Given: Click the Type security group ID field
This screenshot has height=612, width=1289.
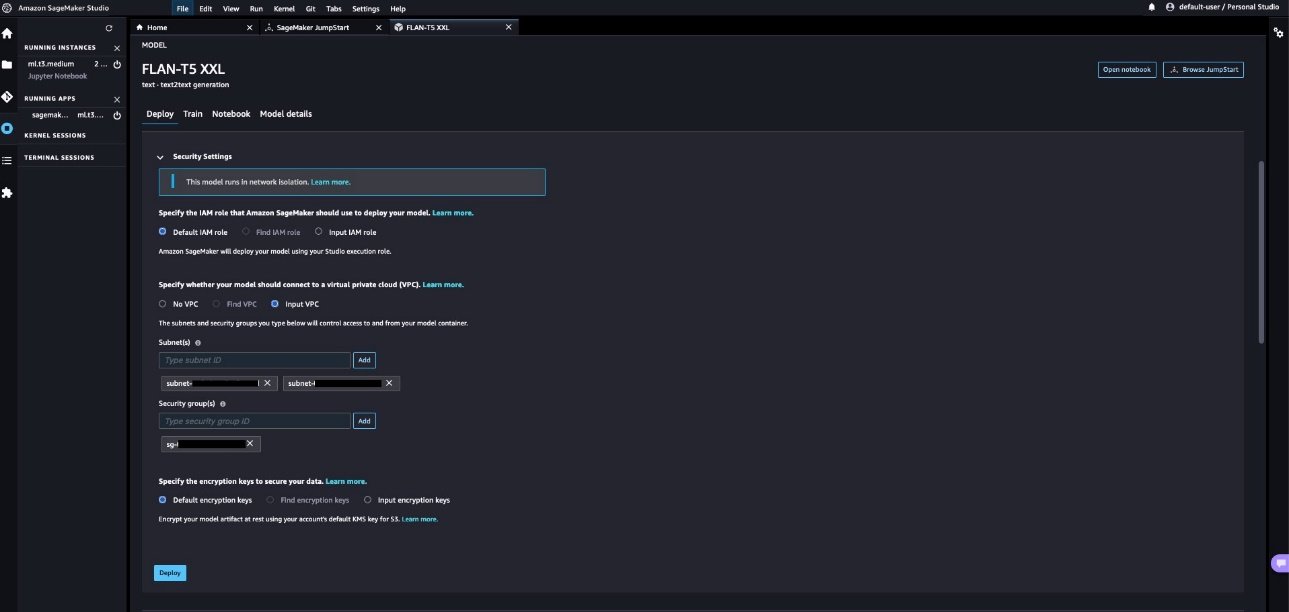Looking at the screenshot, I should tap(255, 421).
